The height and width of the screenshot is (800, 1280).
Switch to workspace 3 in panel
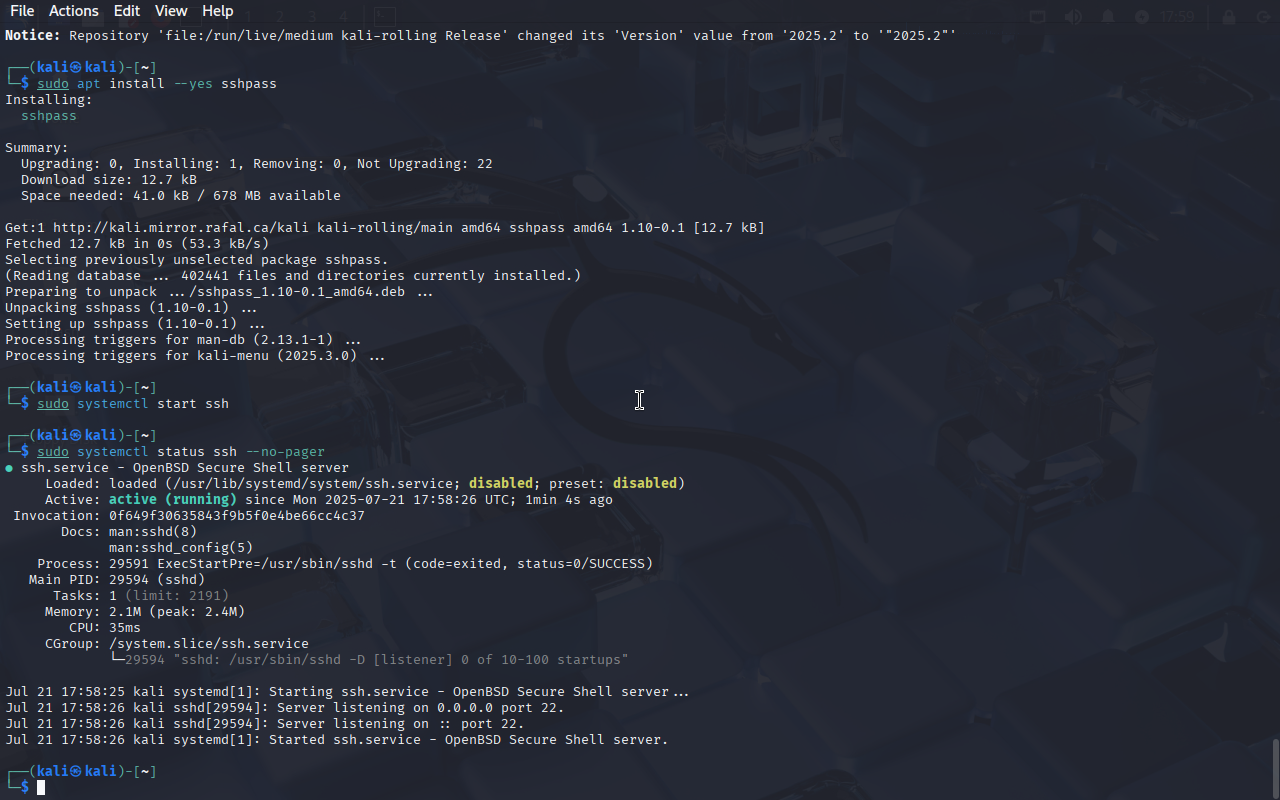[312, 16]
